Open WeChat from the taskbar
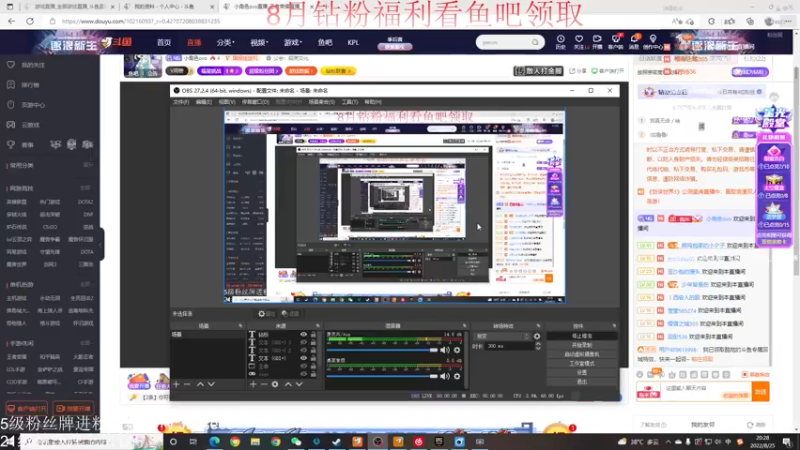The width and height of the screenshot is (800, 450). click(296, 442)
